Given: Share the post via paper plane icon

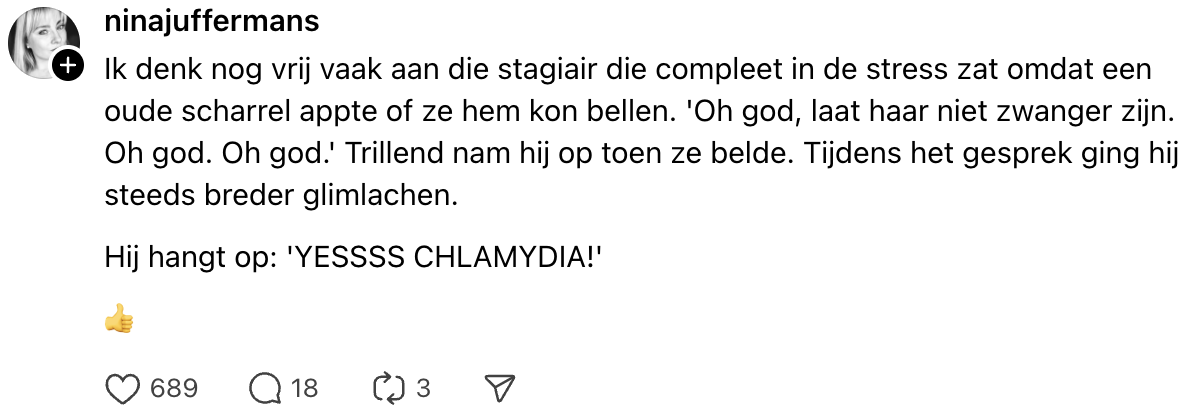Looking at the screenshot, I should pos(498,388).
